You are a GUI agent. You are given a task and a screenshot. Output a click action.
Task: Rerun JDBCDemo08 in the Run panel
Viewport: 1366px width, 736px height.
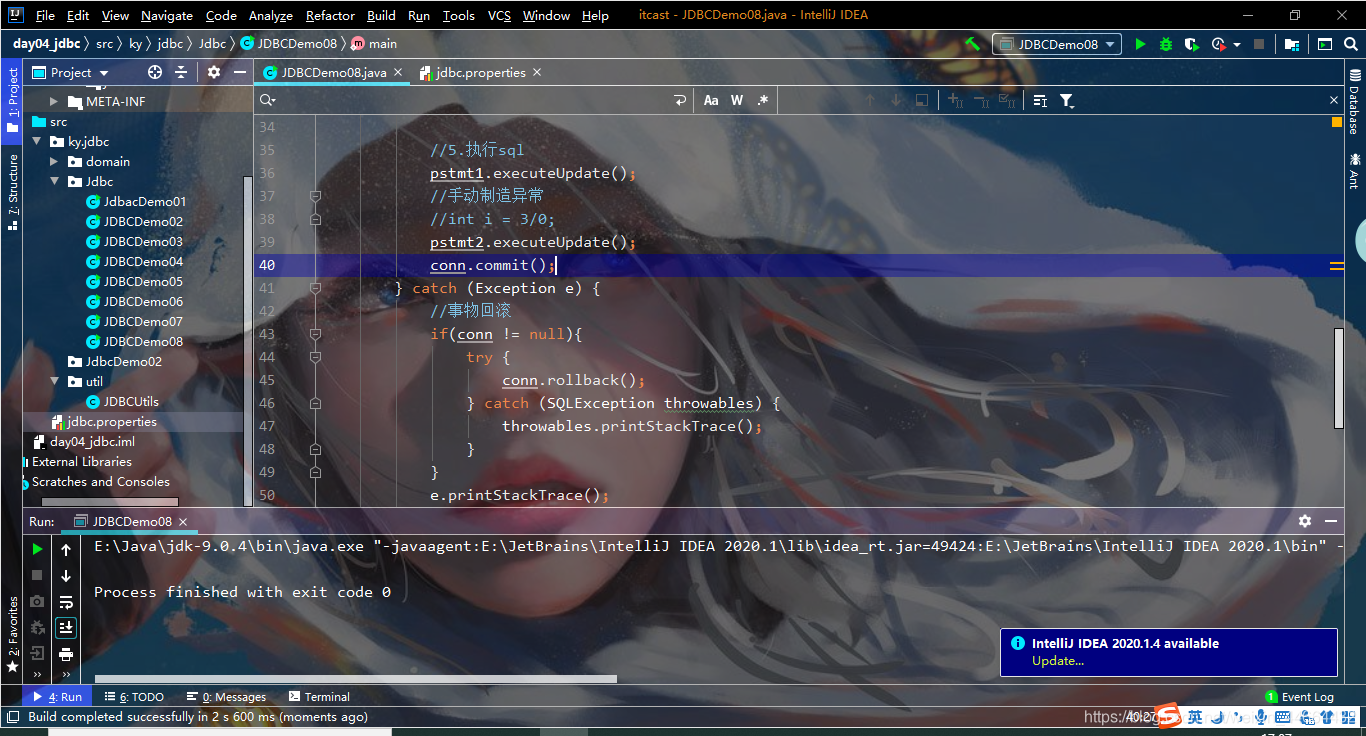37,549
